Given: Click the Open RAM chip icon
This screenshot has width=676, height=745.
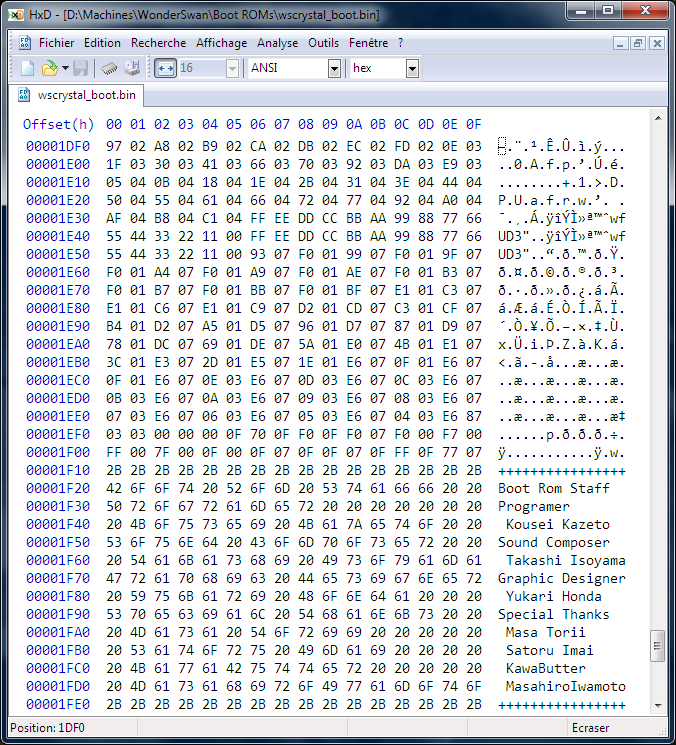Looking at the screenshot, I should click(x=109, y=68).
